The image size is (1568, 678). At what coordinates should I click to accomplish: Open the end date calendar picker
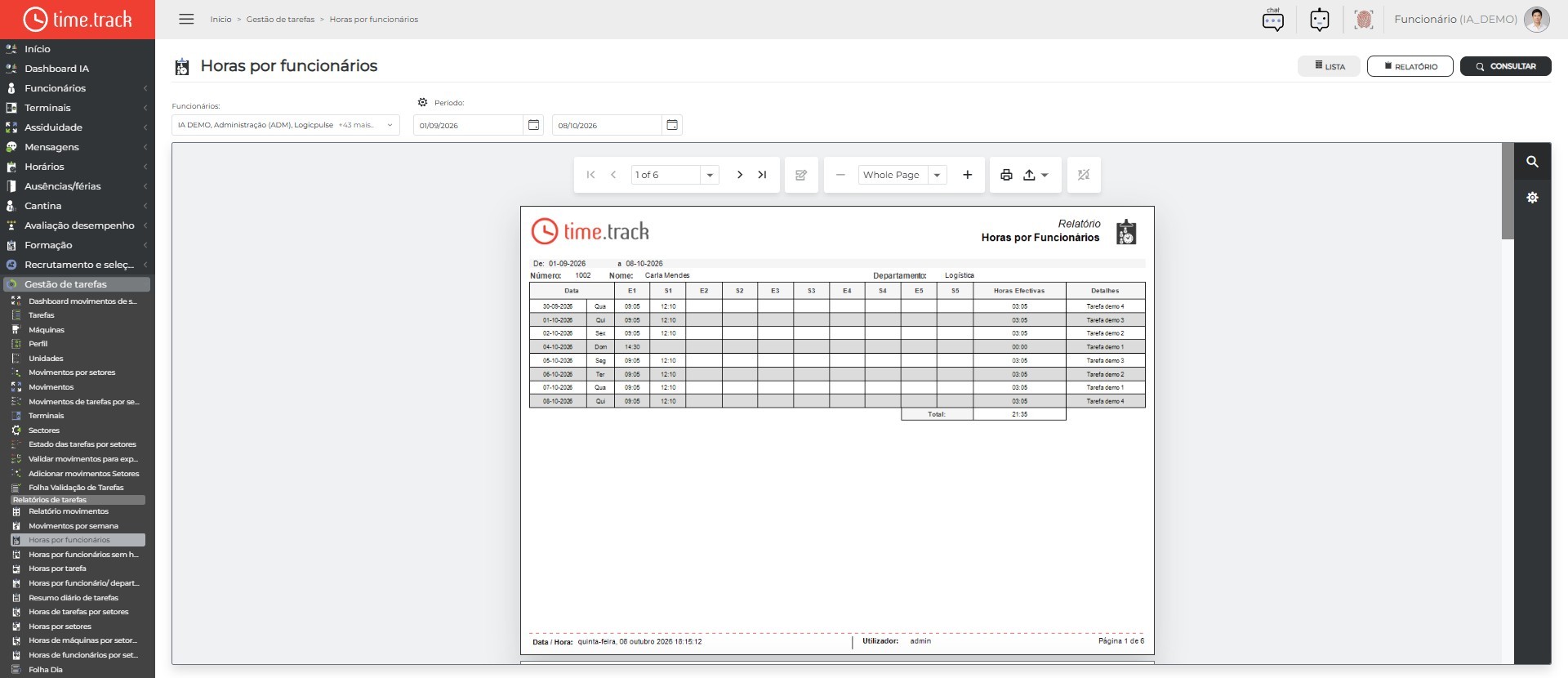(672, 125)
